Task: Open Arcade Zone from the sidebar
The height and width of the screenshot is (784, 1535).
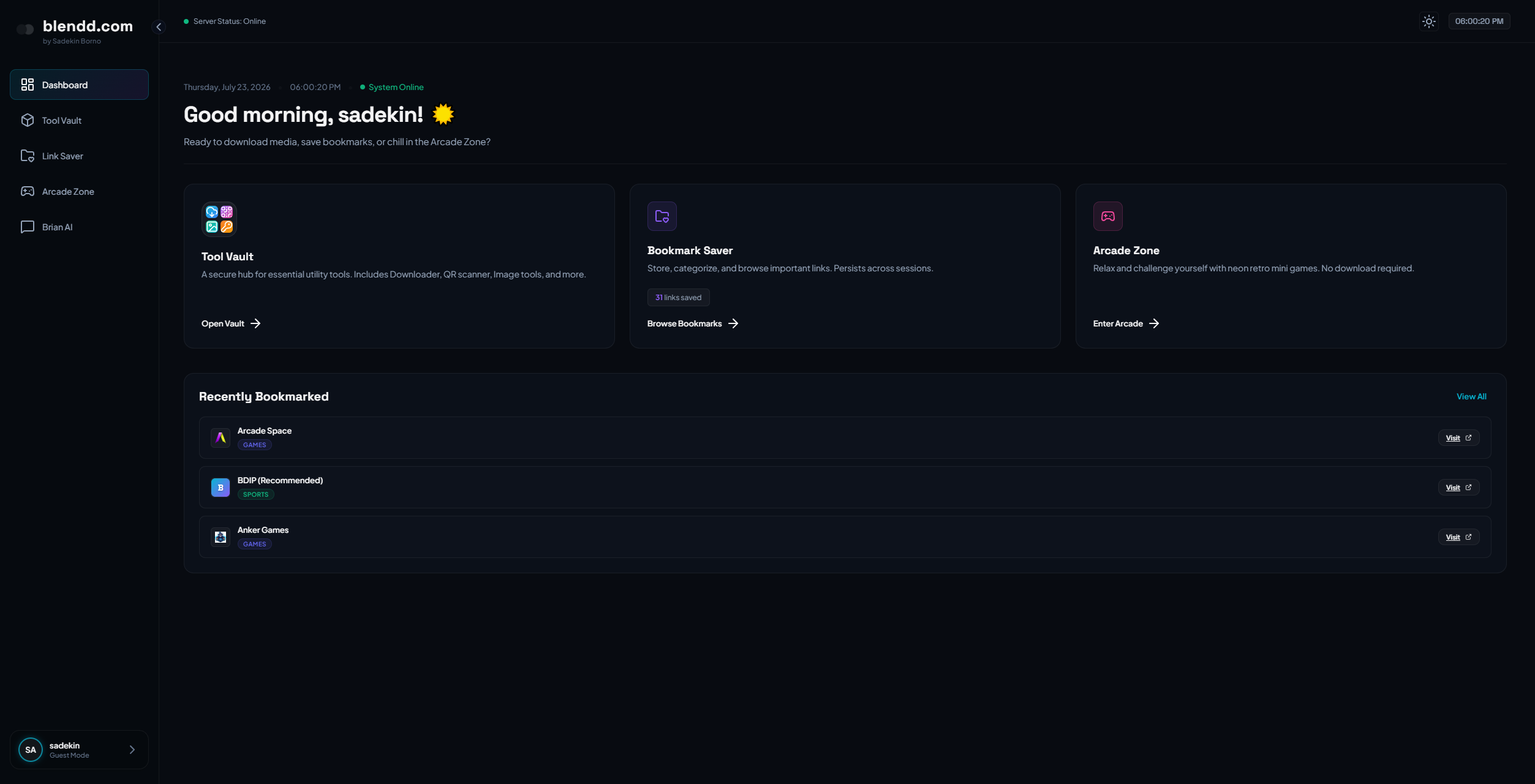Action: point(79,191)
